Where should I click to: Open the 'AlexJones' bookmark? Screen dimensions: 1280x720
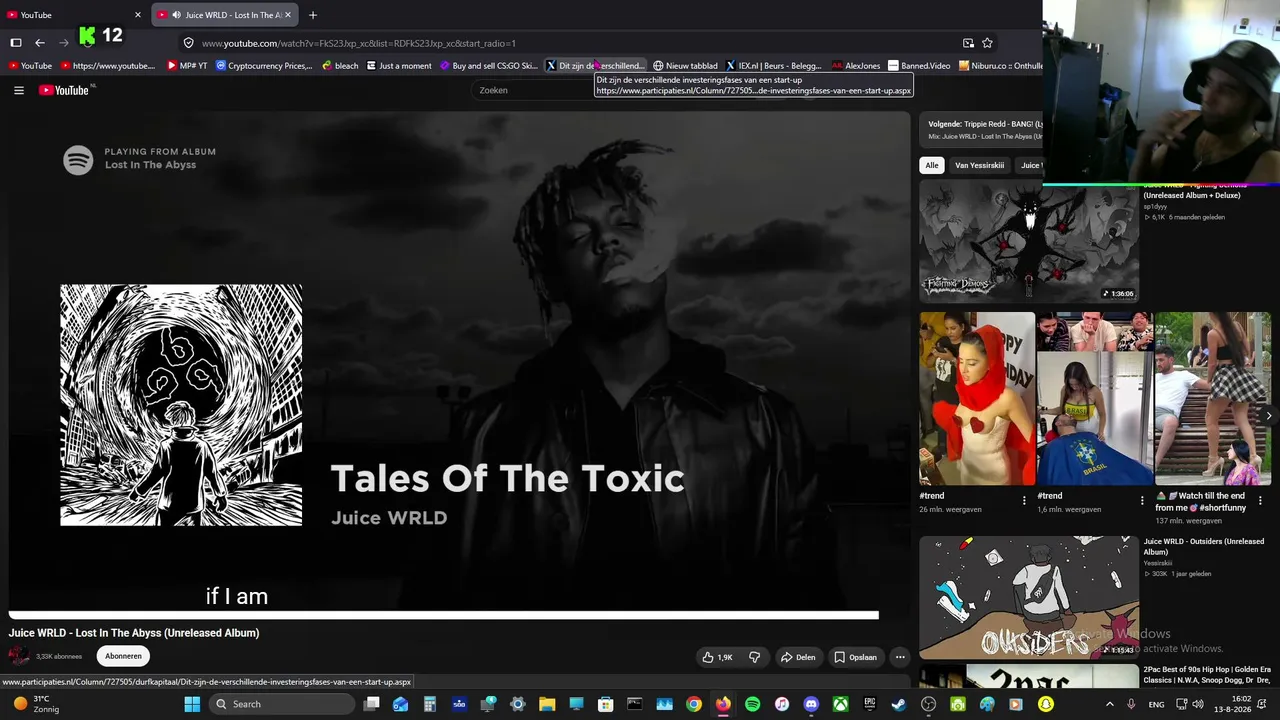tap(856, 66)
